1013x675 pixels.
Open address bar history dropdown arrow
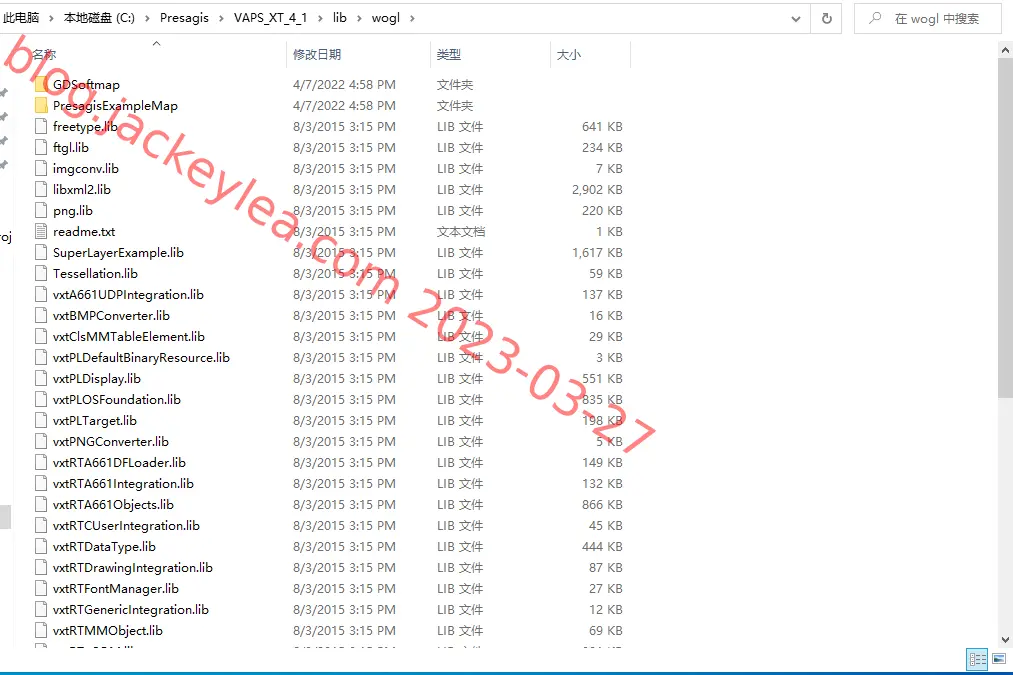[796, 19]
